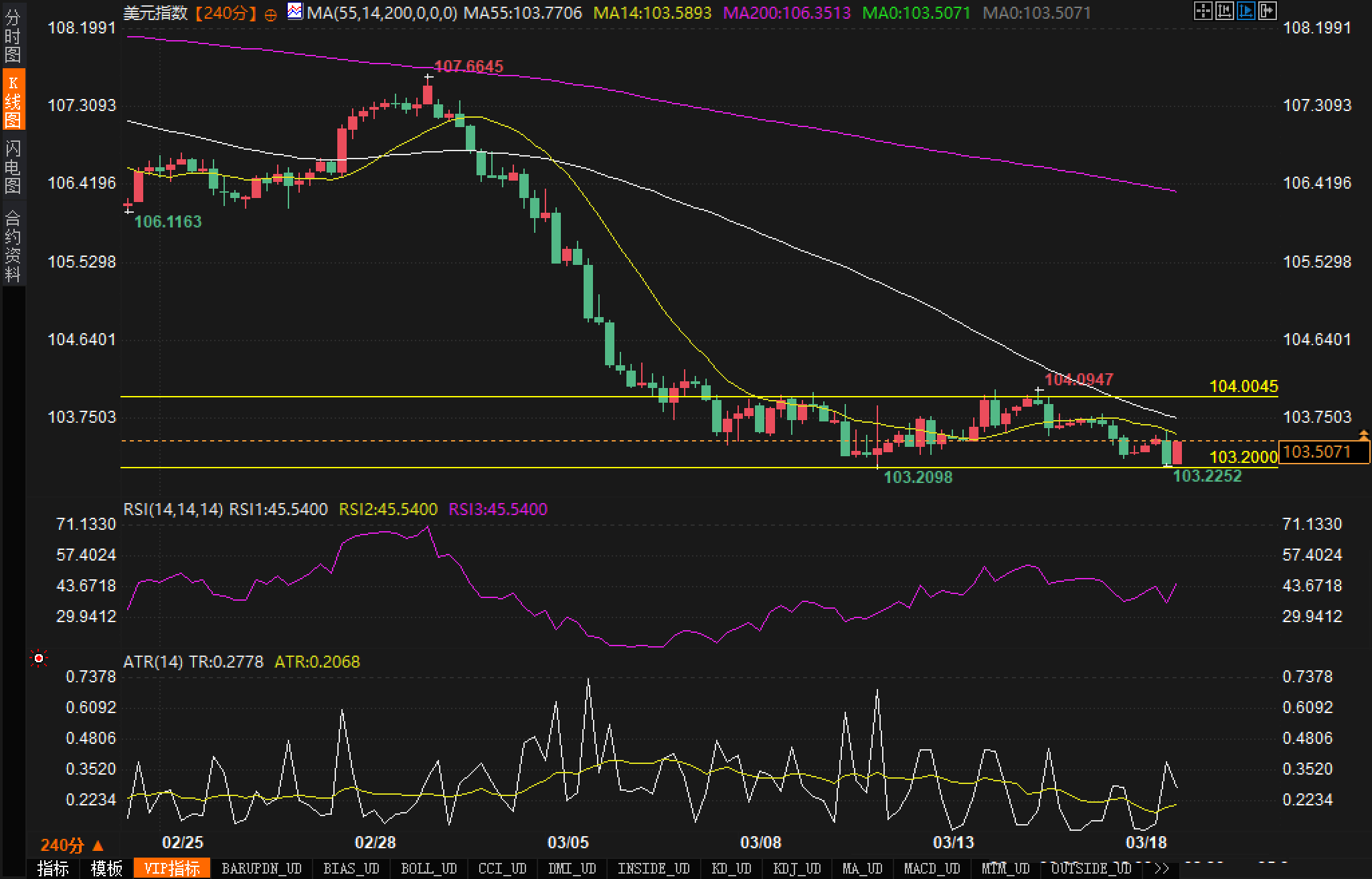The image size is (1372, 879).
Task: Click the 【240分】 period label in title
Action: (x=226, y=13)
